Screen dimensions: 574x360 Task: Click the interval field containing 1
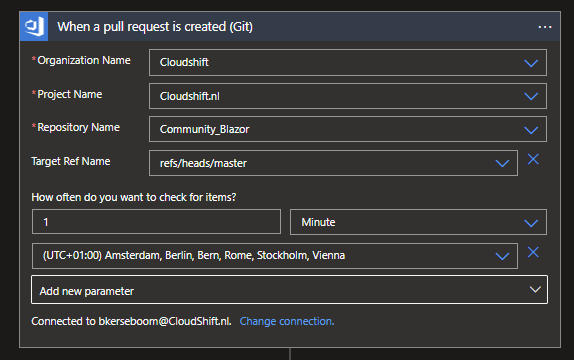pos(156,222)
